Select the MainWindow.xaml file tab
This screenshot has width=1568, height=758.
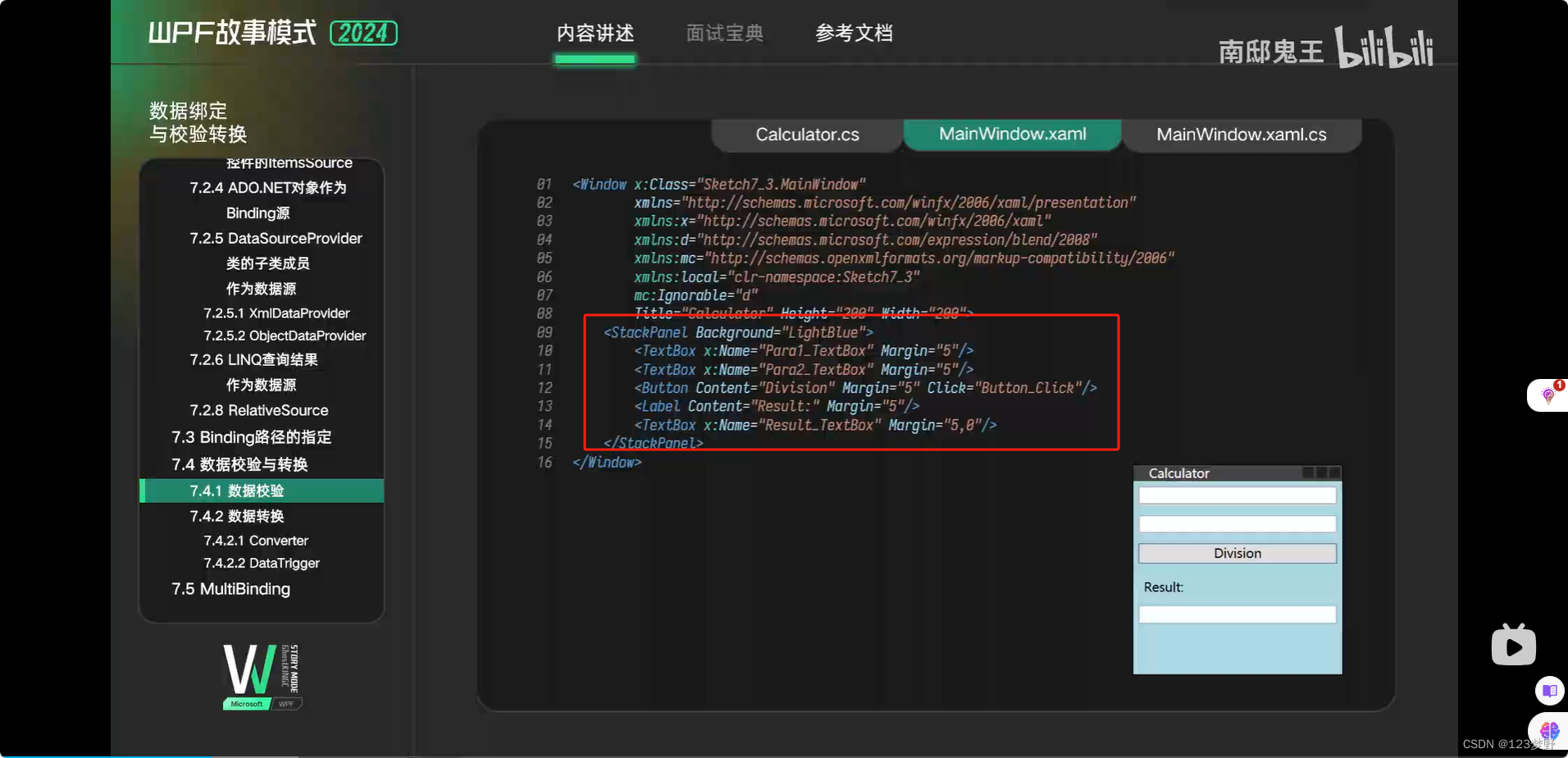[x=1012, y=134]
